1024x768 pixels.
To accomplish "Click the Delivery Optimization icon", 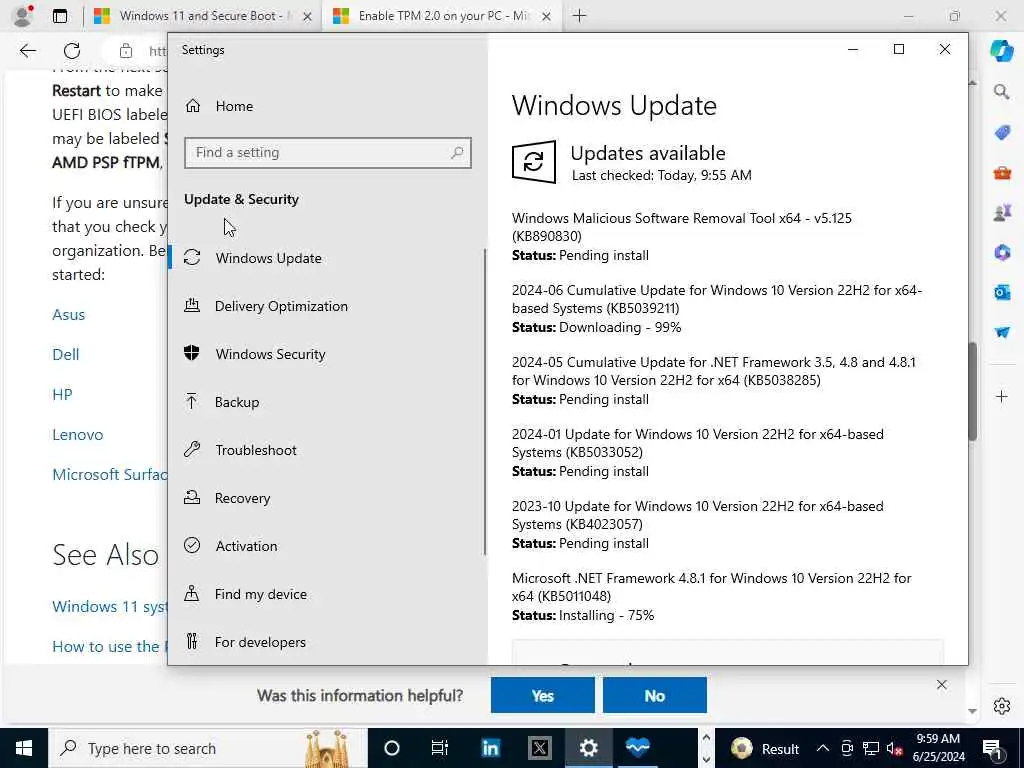I will [192, 305].
